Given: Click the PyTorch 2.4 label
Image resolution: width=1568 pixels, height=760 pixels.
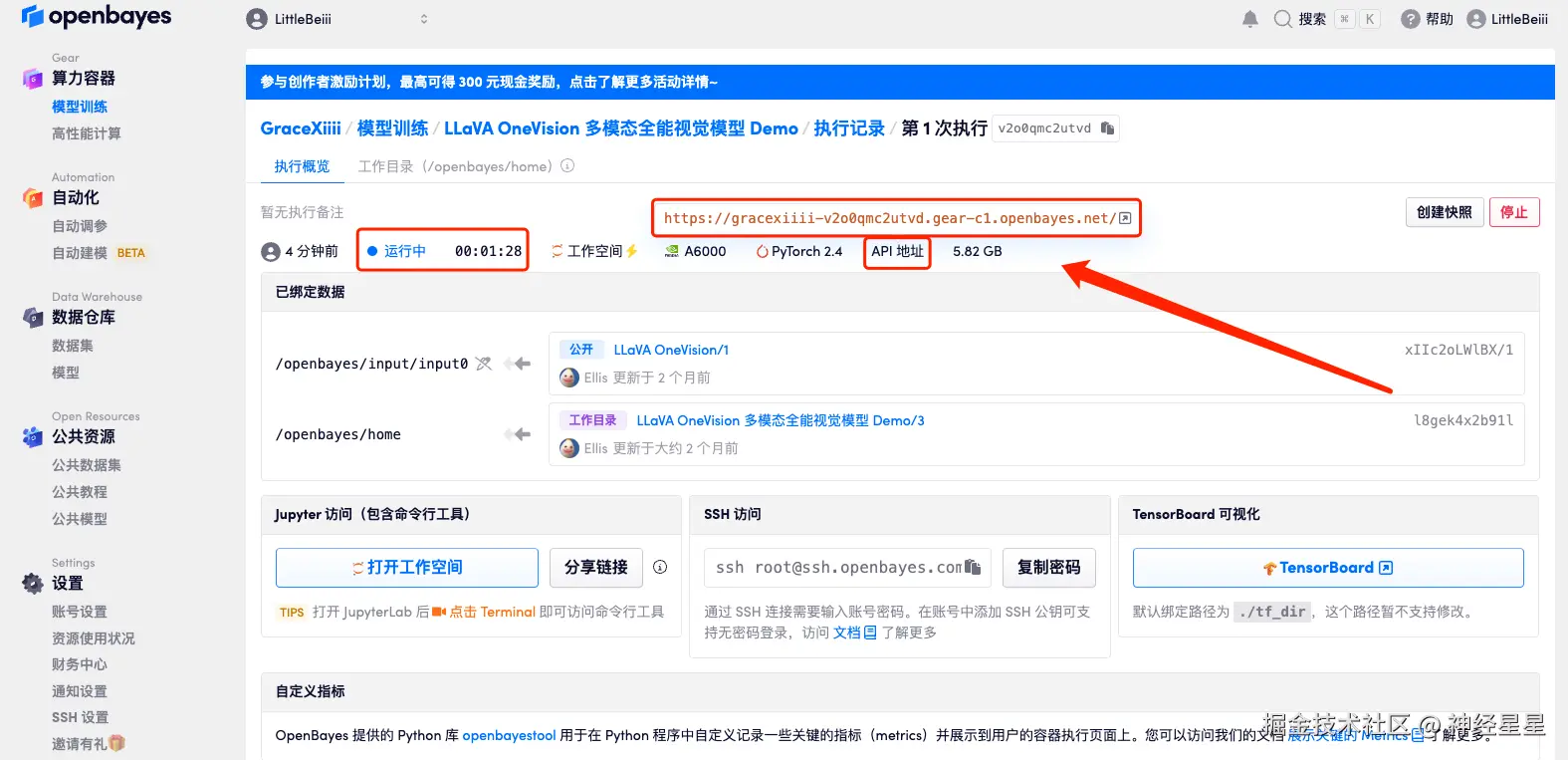Looking at the screenshot, I should (799, 251).
